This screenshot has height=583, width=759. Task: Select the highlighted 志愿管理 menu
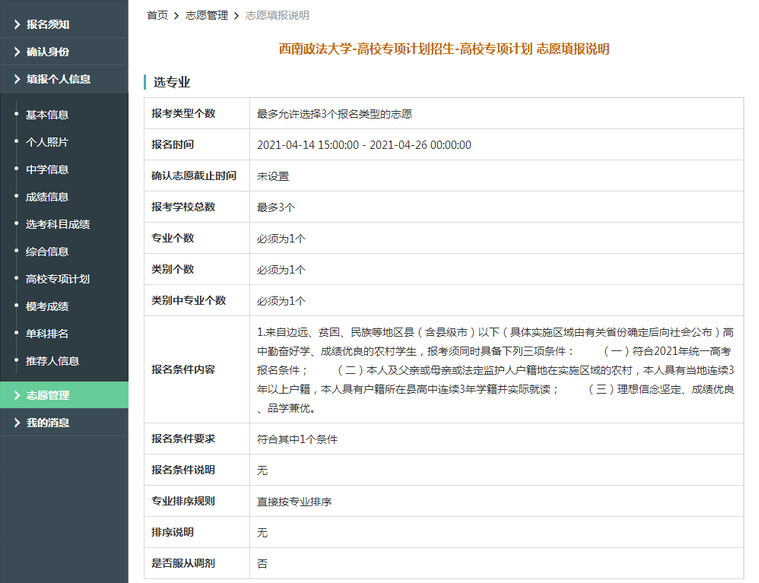[64, 395]
